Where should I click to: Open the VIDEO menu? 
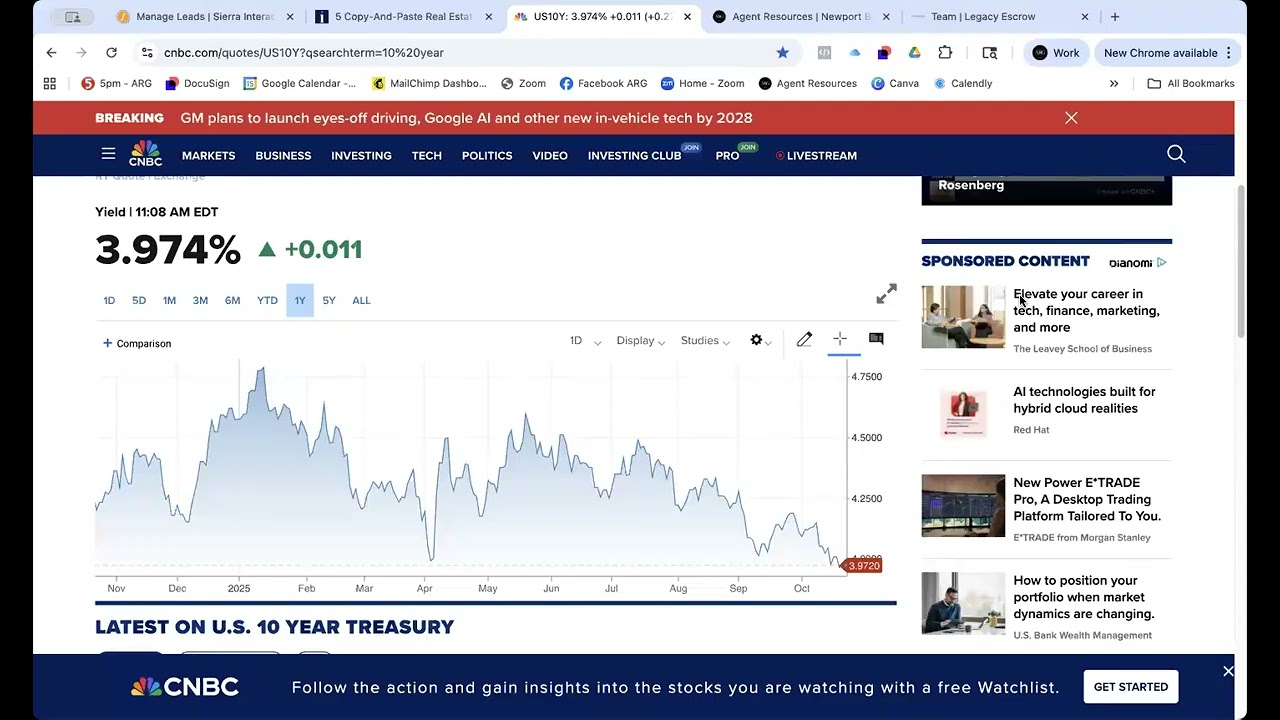click(550, 155)
